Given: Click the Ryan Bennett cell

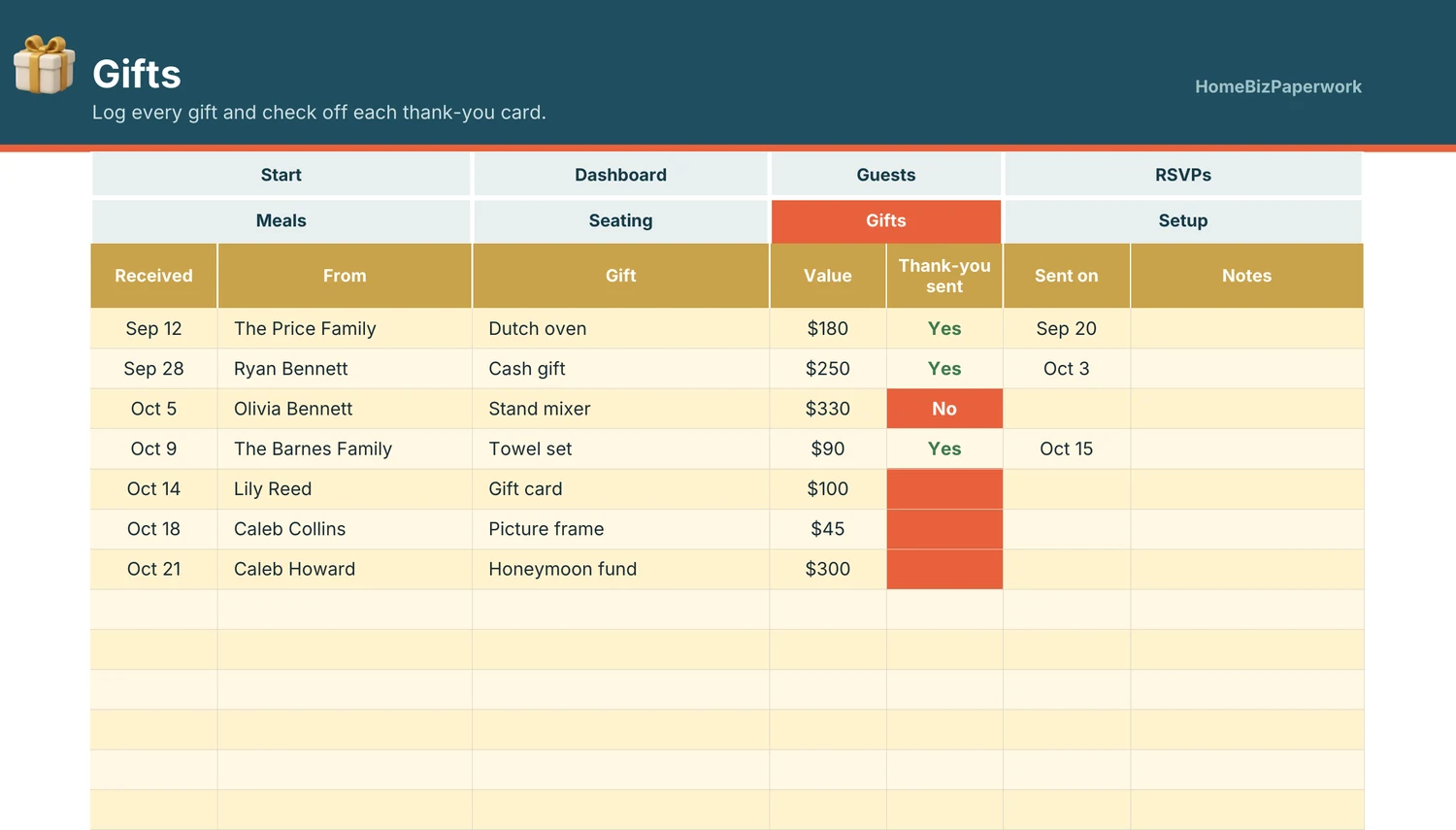Looking at the screenshot, I should (x=345, y=369).
